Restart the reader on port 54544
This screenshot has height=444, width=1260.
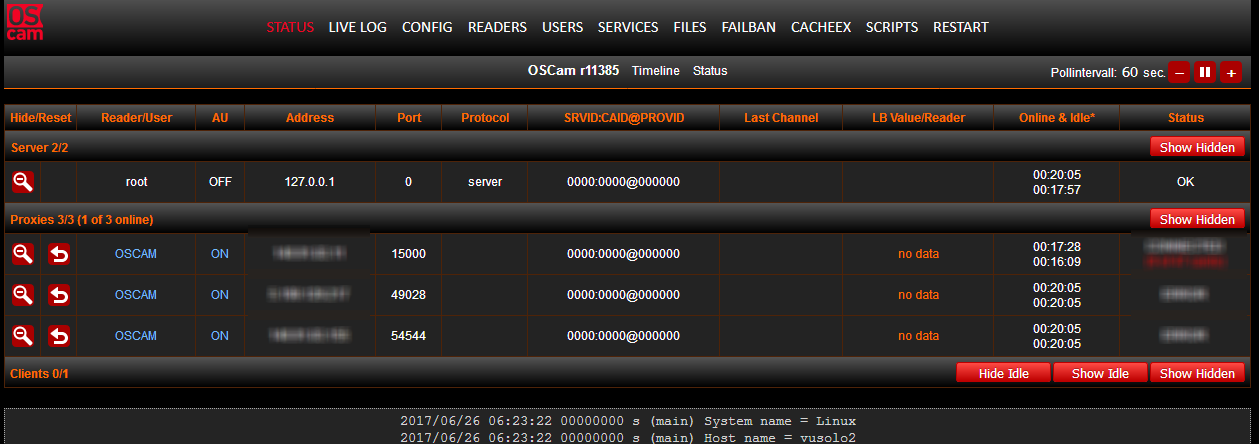(59, 336)
